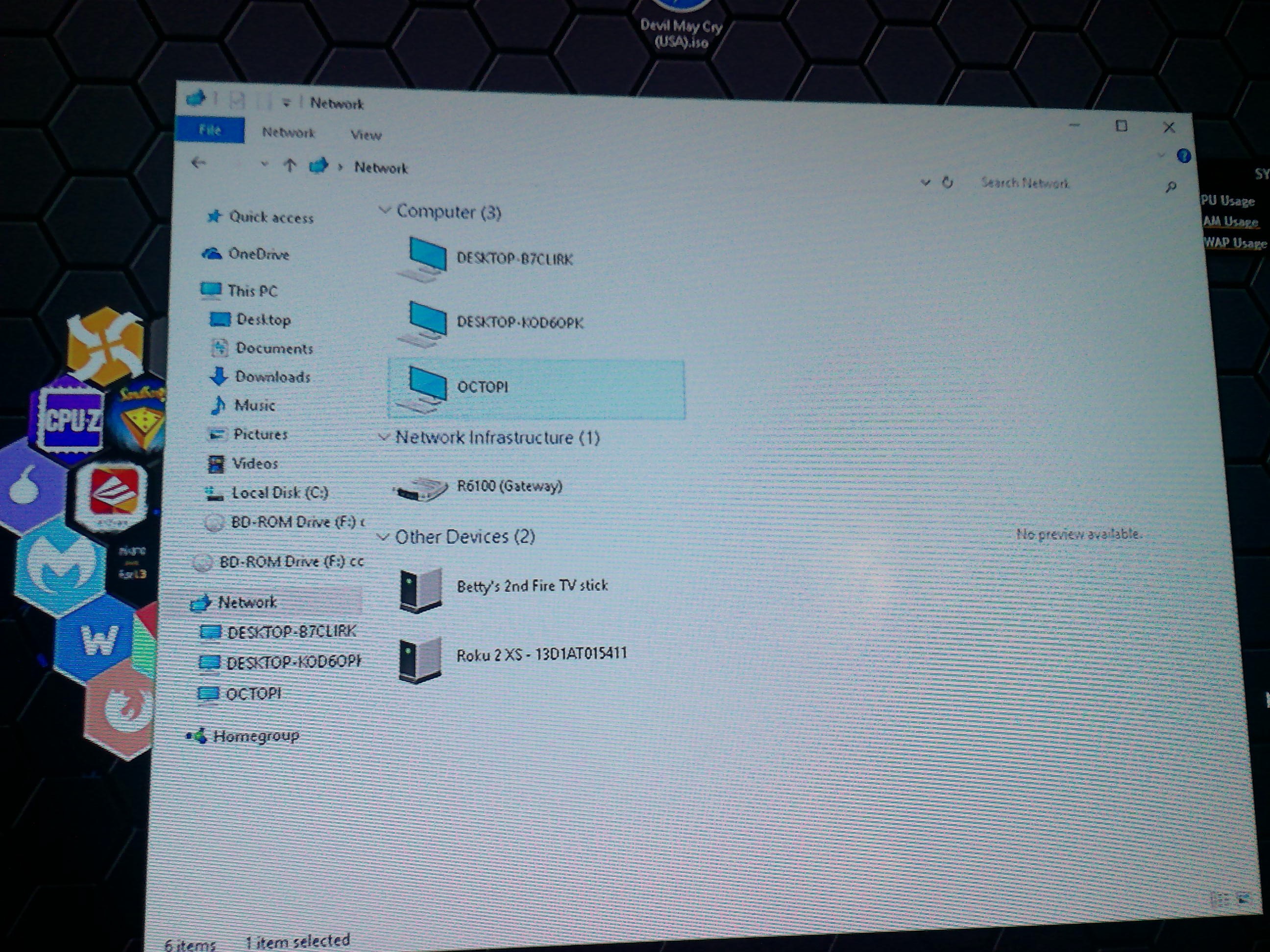Refresh the Network folder view
Image resolution: width=1270 pixels, height=952 pixels.
(947, 183)
